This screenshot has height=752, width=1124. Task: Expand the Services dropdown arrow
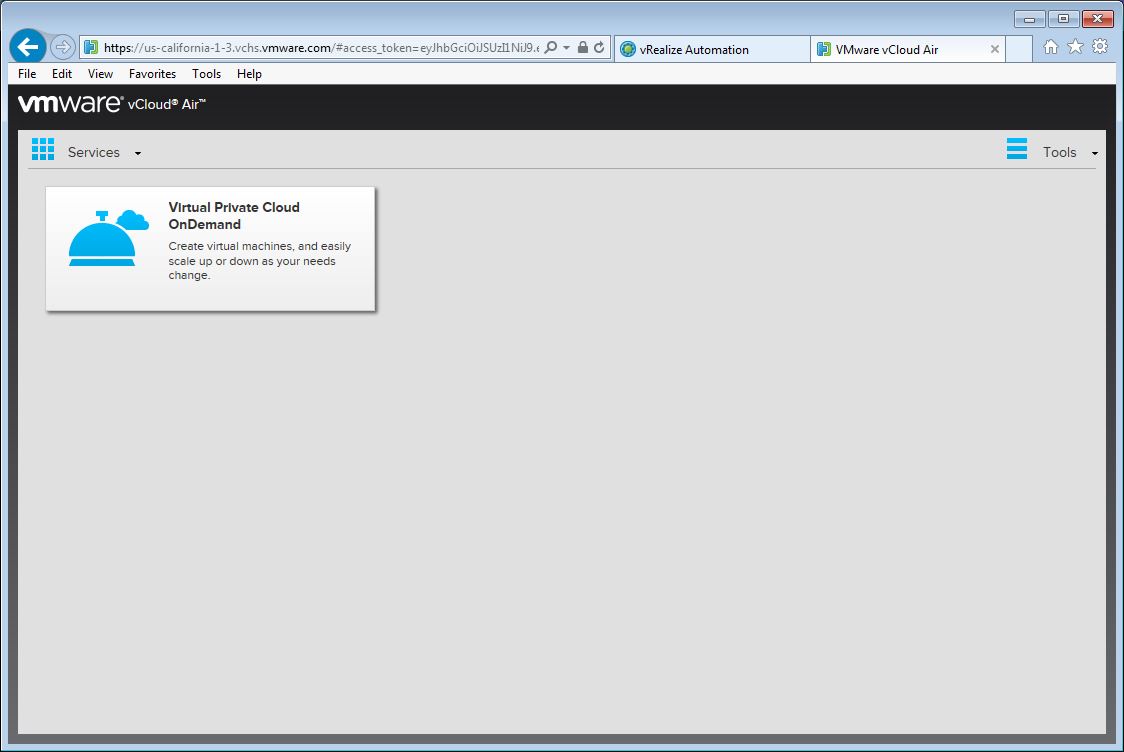(x=138, y=153)
